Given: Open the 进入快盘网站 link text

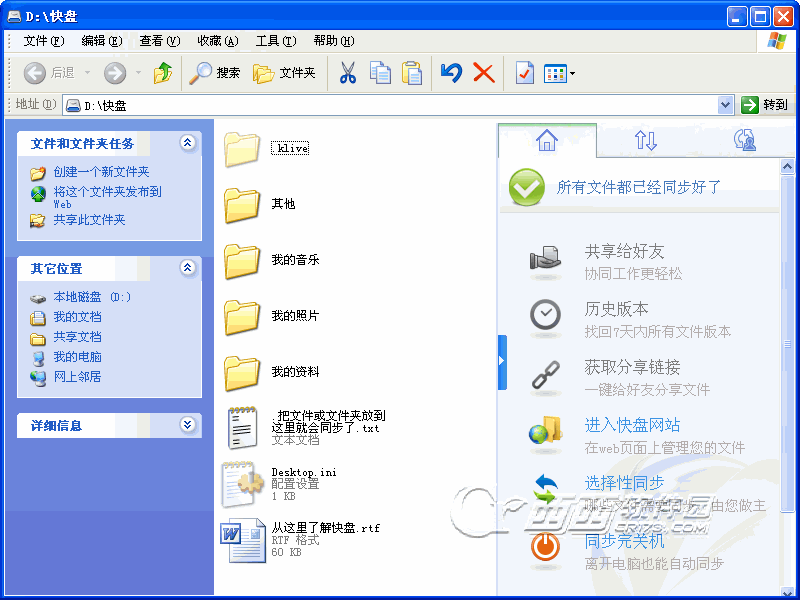Looking at the screenshot, I should [632, 424].
